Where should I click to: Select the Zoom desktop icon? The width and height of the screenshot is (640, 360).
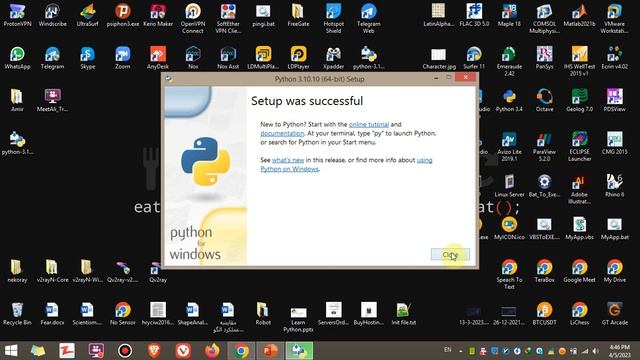pos(122,58)
